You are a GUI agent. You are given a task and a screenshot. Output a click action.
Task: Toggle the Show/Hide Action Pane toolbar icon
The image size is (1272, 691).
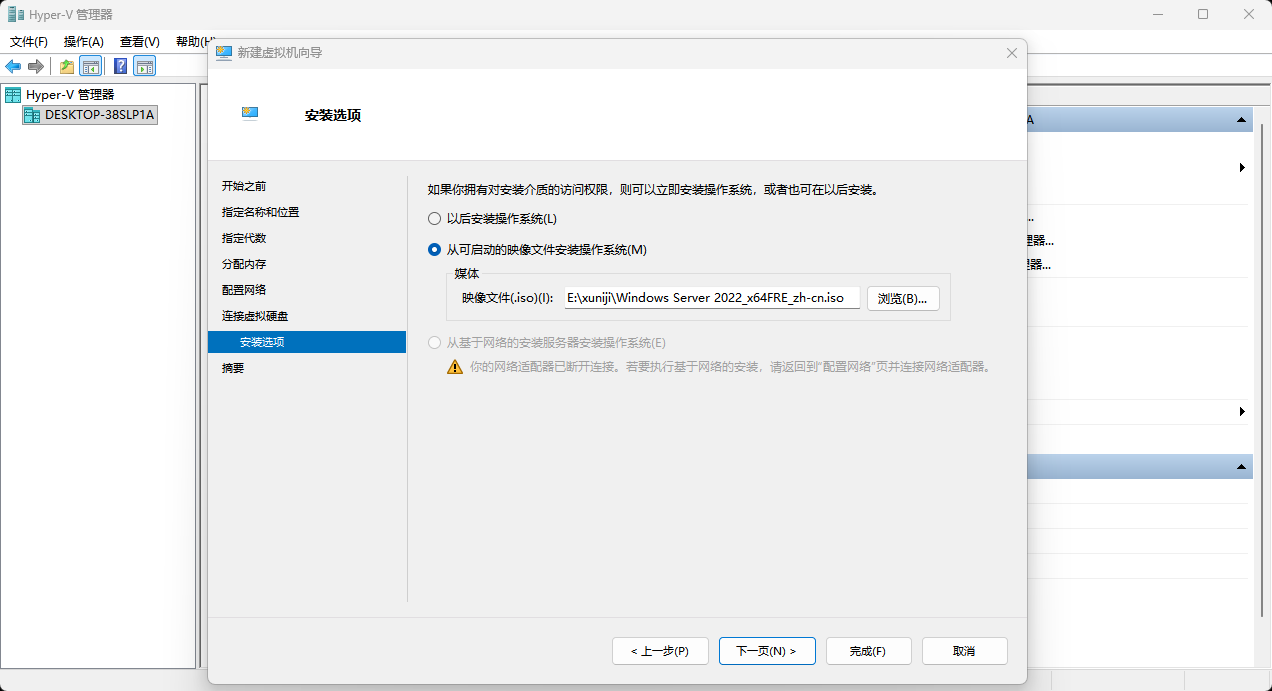tap(145, 66)
